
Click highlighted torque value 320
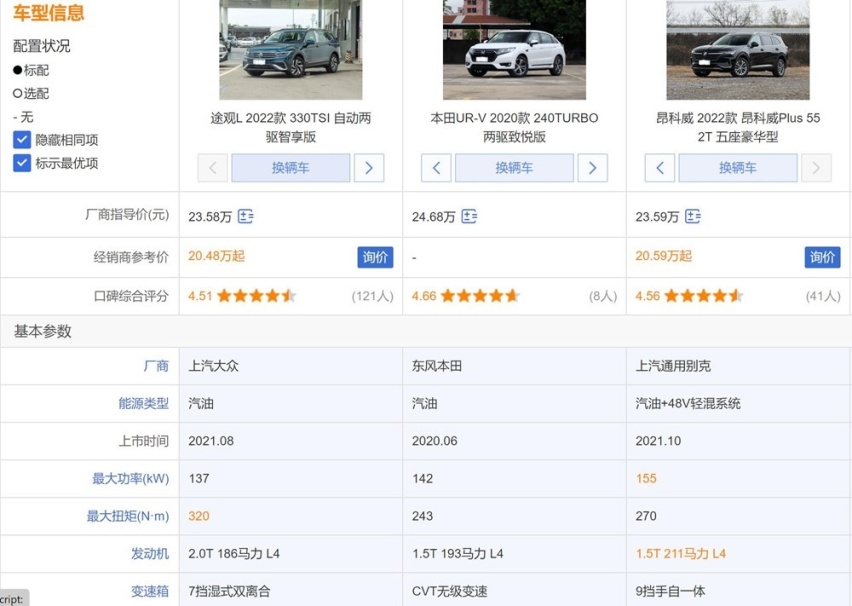pos(199,516)
